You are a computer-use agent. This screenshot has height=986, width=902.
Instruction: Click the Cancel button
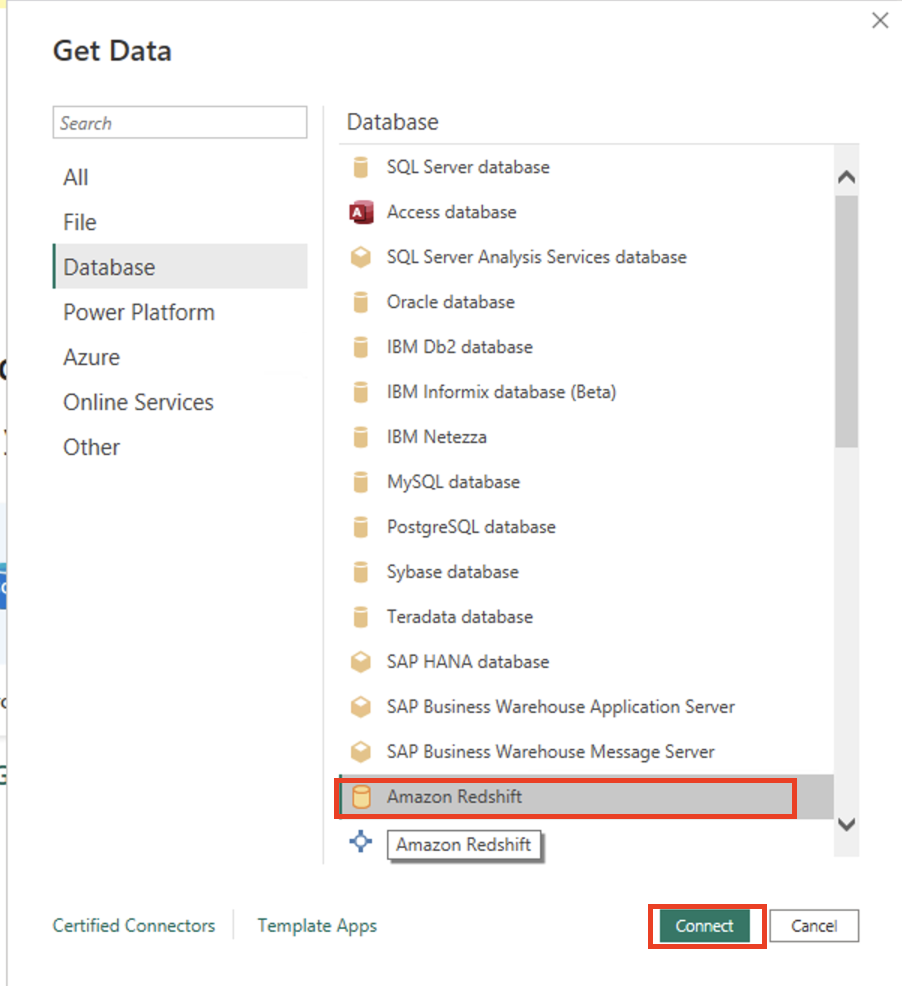pos(814,926)
